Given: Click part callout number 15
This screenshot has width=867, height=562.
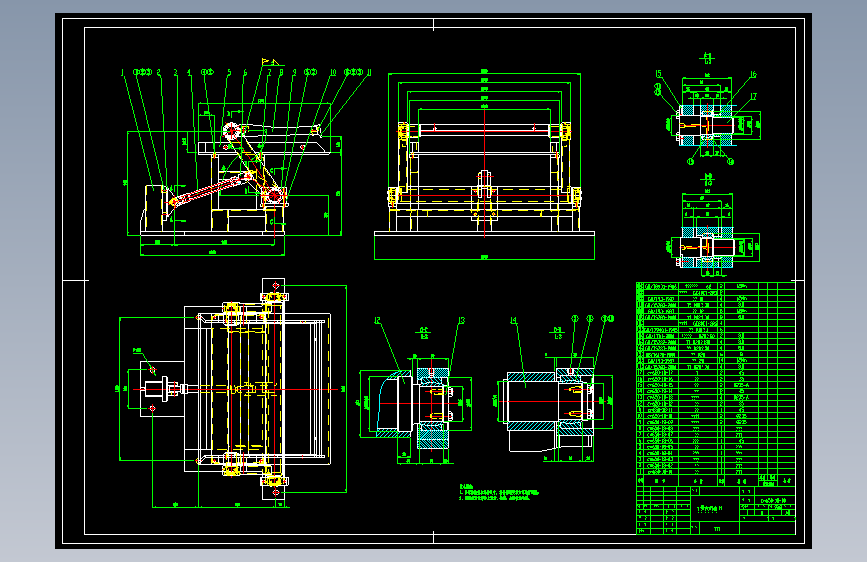Looking at the screenshot, I should click(658, 74).
